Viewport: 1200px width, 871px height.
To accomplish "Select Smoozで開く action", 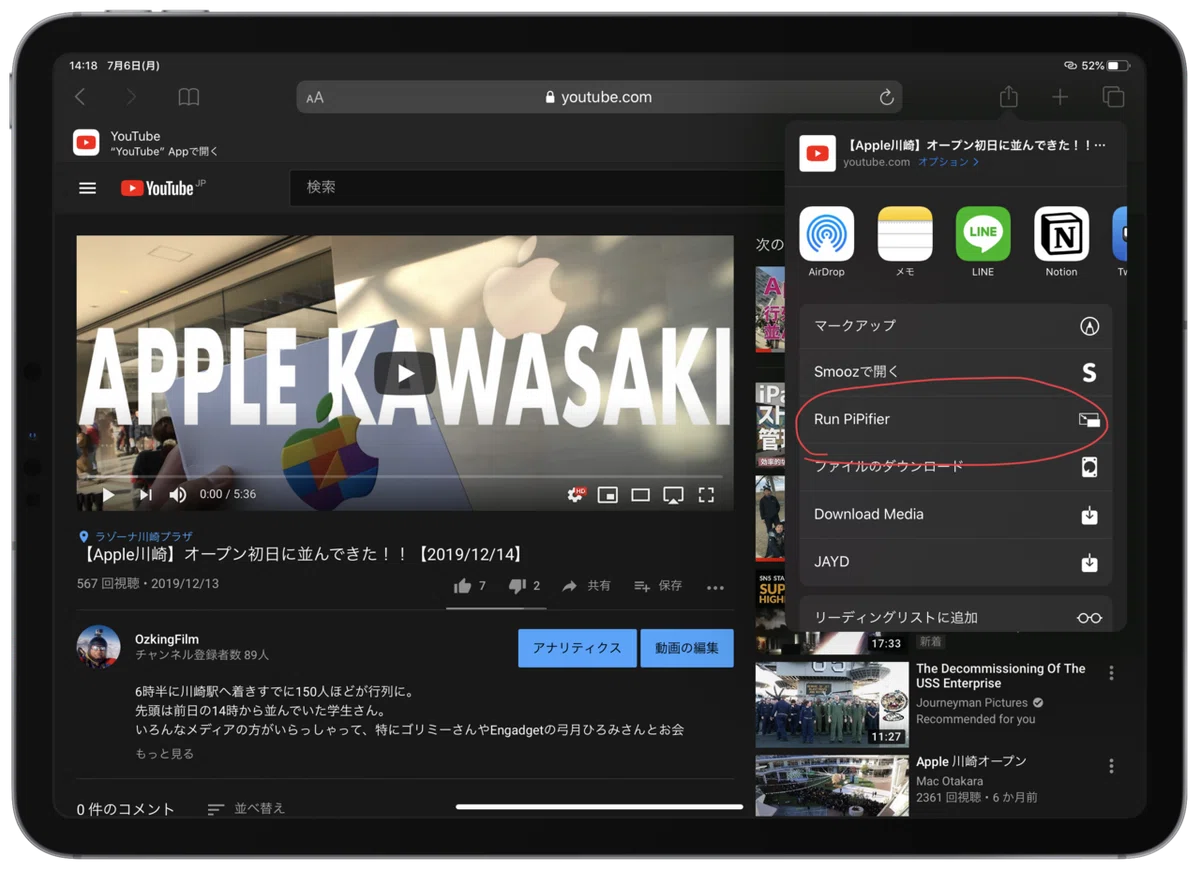I will (x=956, y=372).
